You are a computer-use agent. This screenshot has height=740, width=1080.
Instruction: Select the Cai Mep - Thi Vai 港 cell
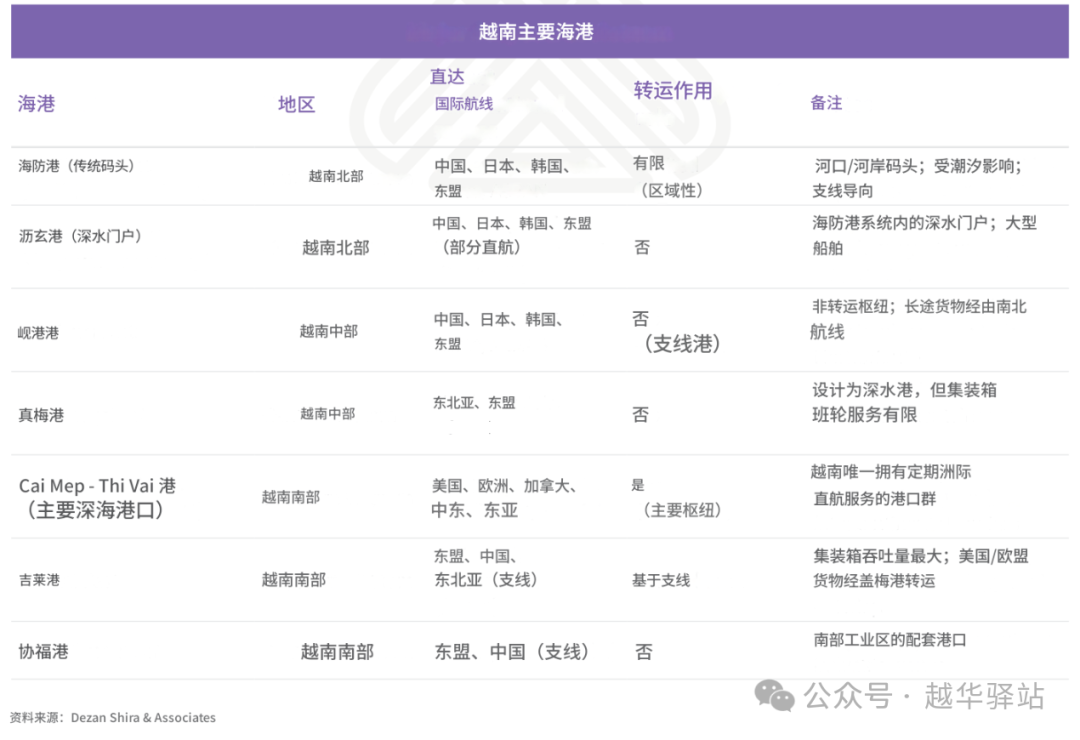[97, 497]
